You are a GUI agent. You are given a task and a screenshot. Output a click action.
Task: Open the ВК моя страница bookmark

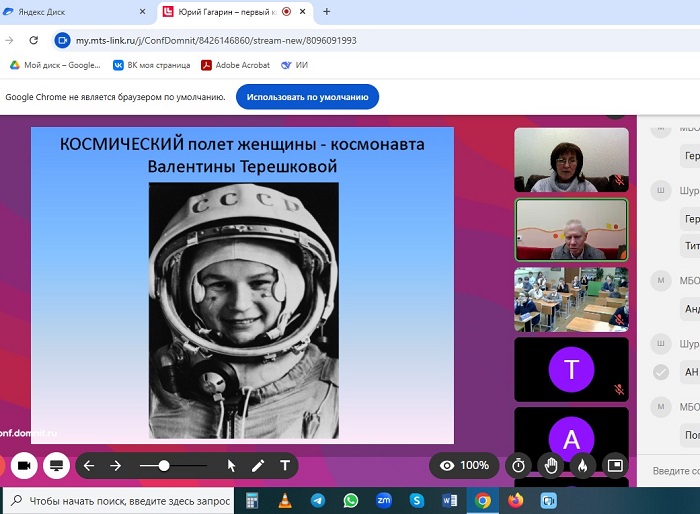[152, 65]
